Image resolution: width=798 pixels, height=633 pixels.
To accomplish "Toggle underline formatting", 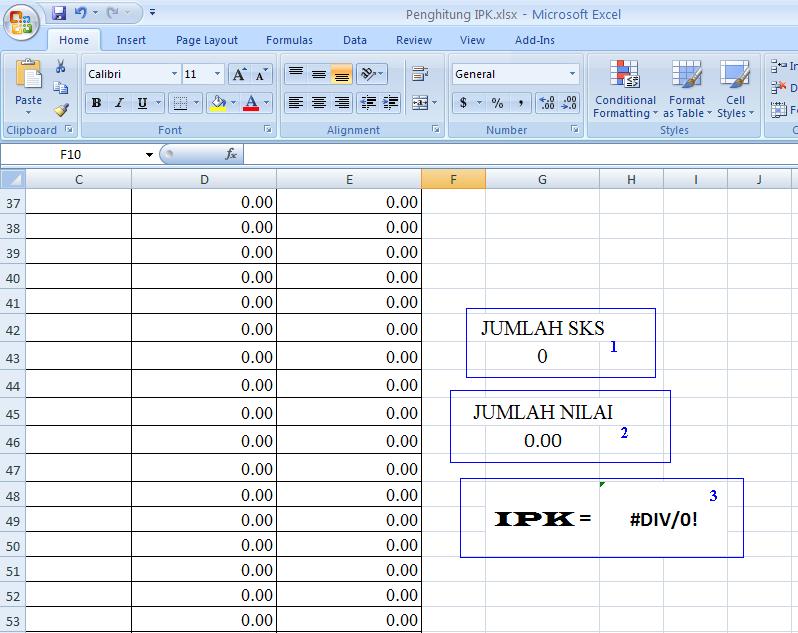I will tap(142, 103).
